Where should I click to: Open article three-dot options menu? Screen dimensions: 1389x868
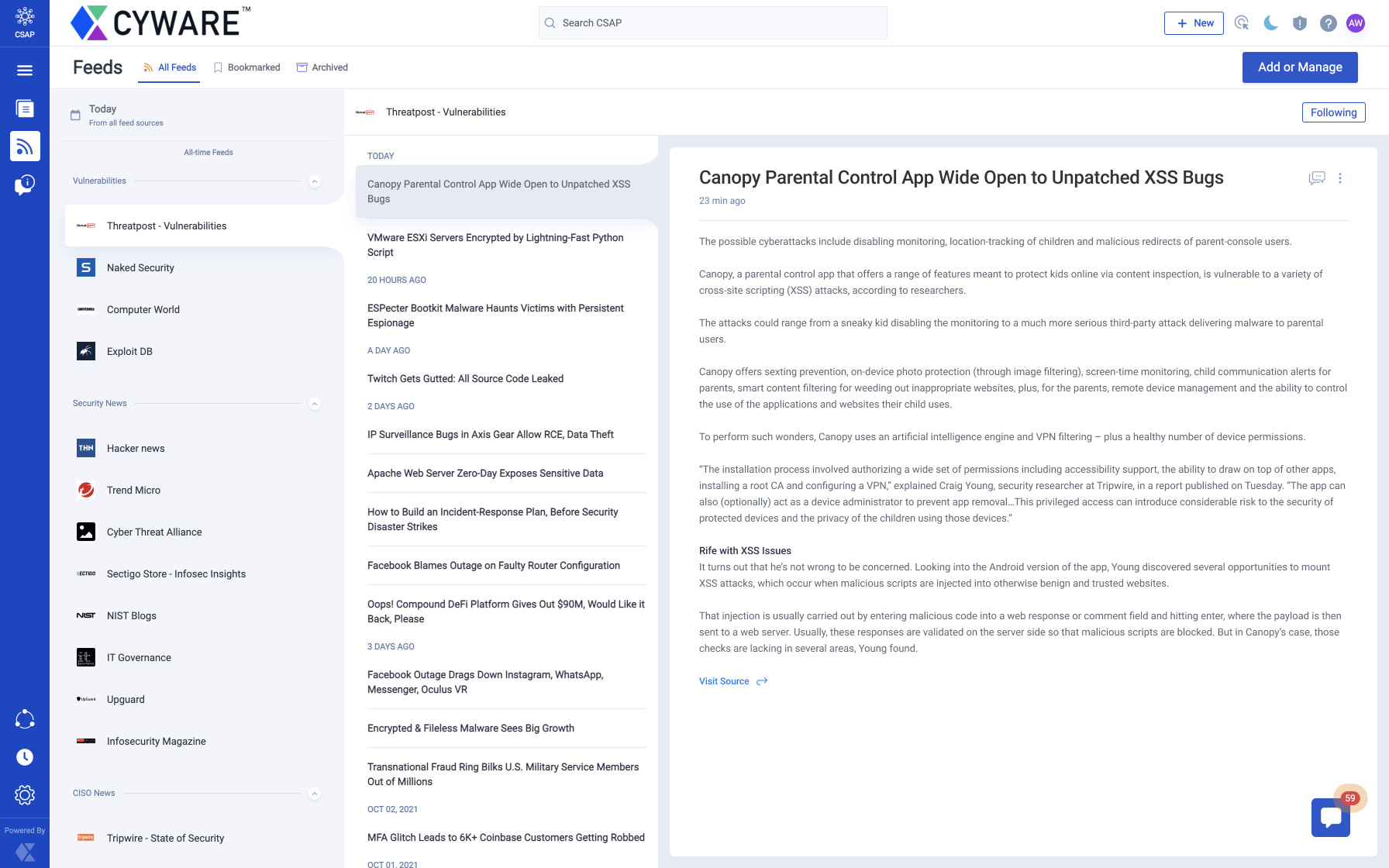(x=1340, y=178)
